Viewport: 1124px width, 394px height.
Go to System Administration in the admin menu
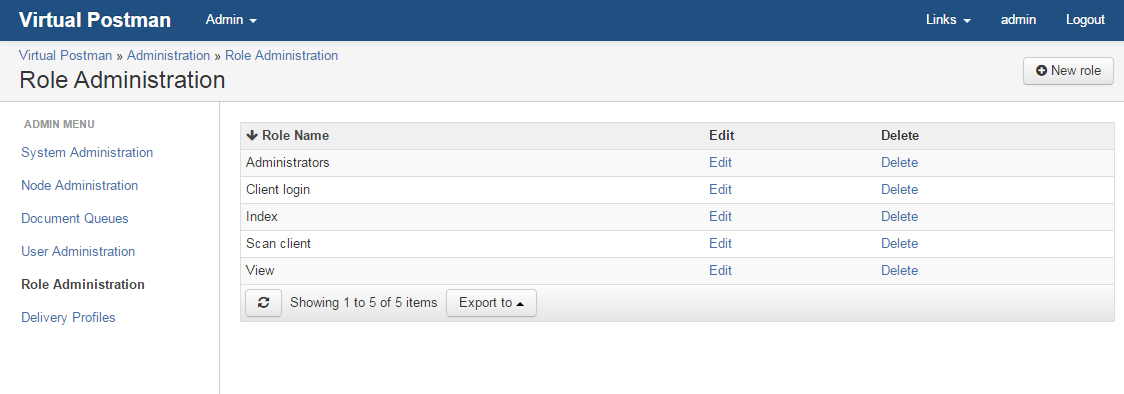click(x=87, y=153)
